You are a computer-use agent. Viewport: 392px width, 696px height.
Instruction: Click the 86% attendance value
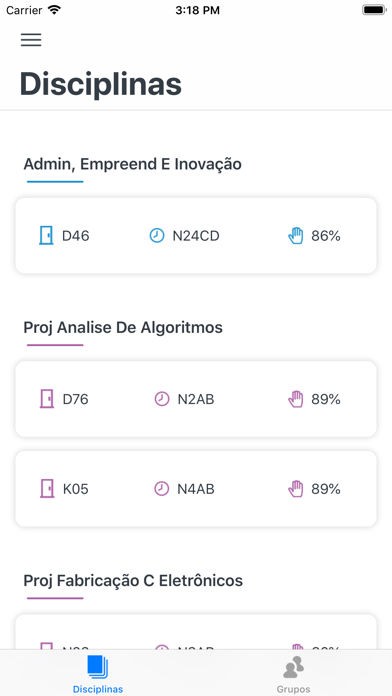(326, 236)
